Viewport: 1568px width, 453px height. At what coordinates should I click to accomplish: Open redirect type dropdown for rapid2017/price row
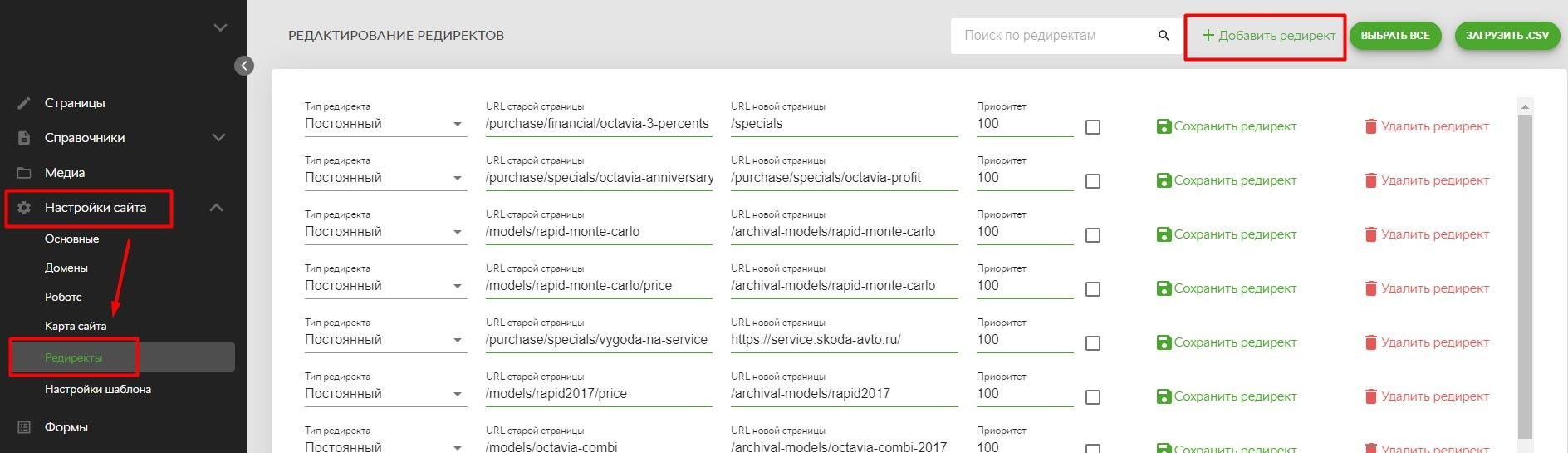tap(385, 394)
